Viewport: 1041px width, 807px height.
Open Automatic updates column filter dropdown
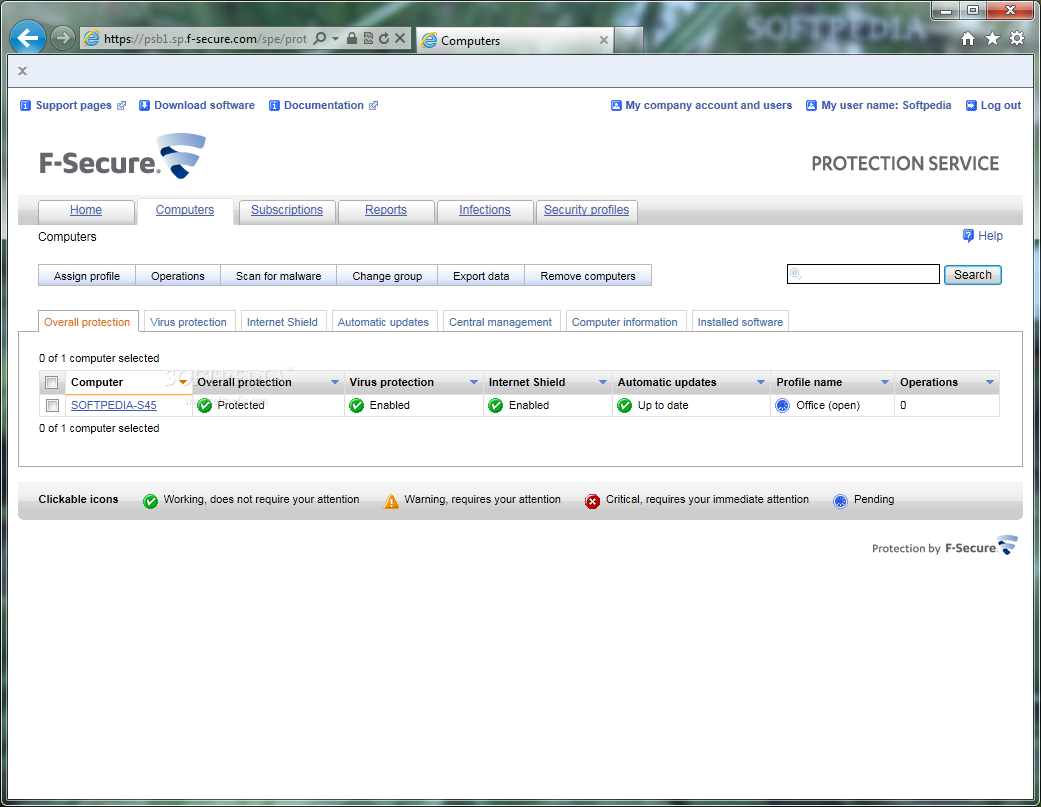[x=761, y=382]
